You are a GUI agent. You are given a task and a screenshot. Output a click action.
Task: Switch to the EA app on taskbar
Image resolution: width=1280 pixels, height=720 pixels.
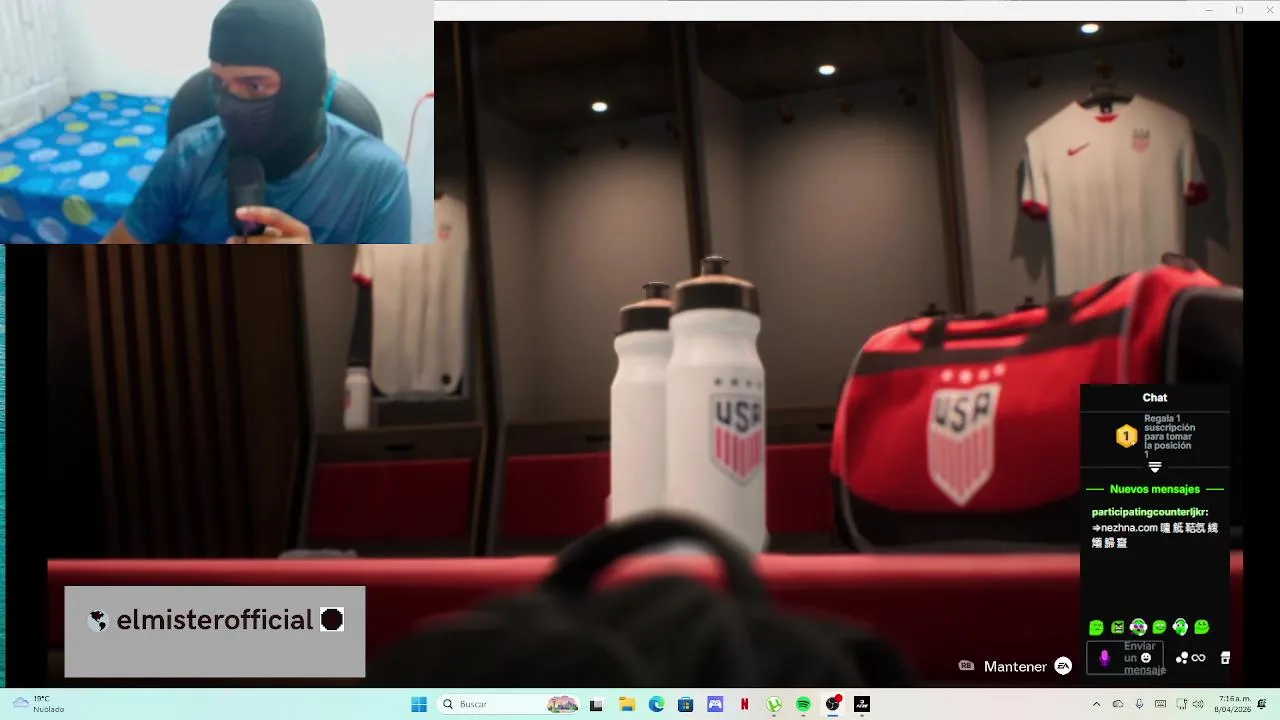pos(862,704)
